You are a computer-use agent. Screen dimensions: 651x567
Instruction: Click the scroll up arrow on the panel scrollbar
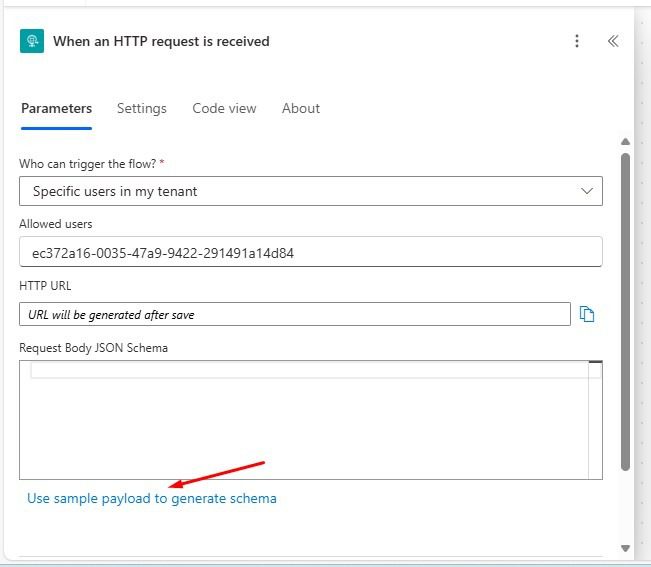[625, 142]
